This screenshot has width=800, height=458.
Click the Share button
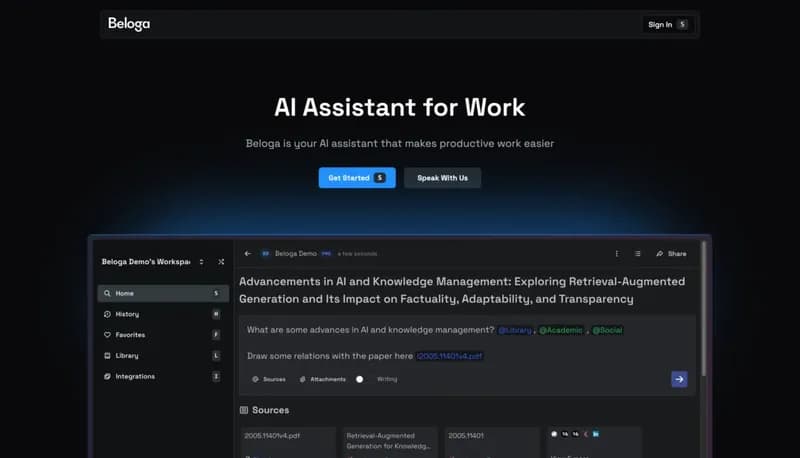pyautogui.click(x=671, y=253)
